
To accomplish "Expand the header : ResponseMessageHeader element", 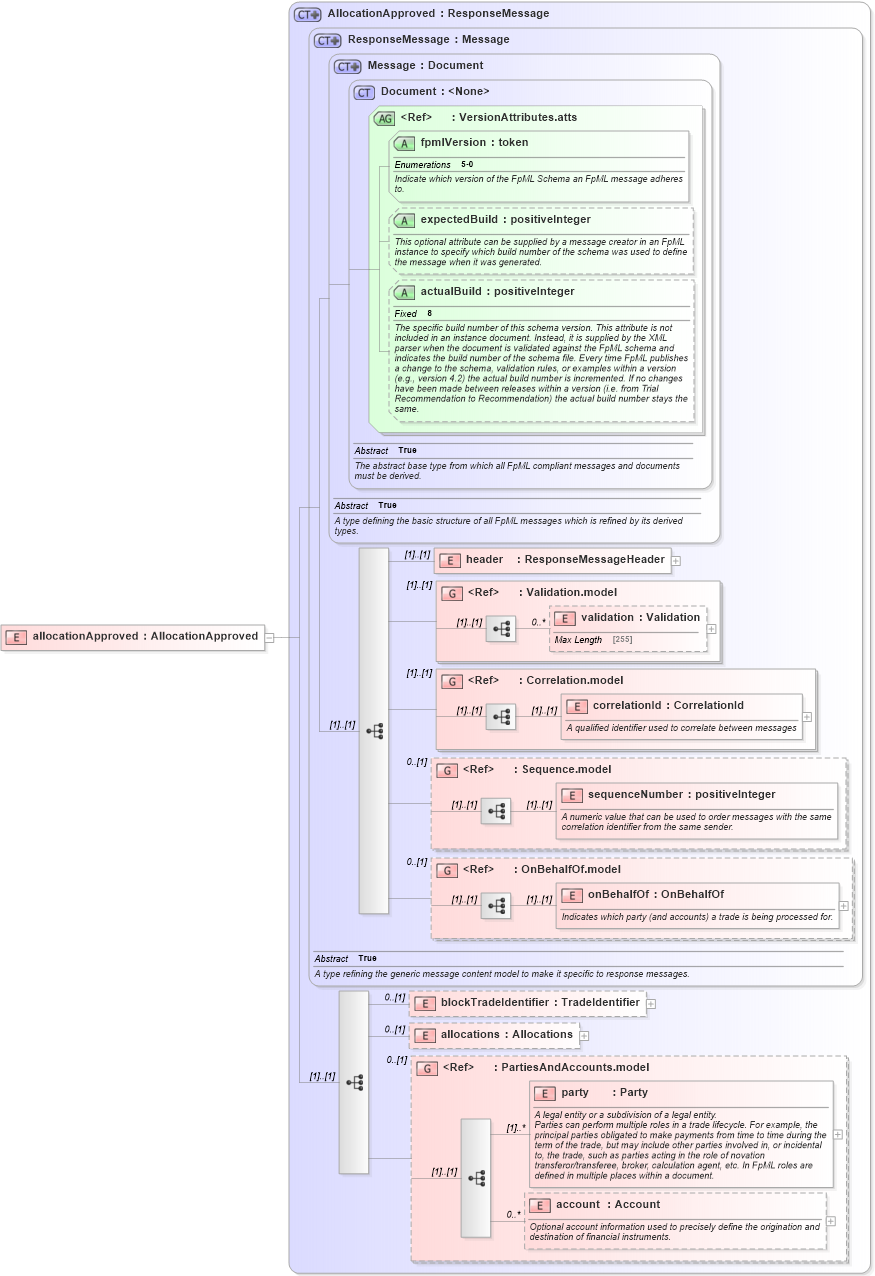I will pos(676,561).
